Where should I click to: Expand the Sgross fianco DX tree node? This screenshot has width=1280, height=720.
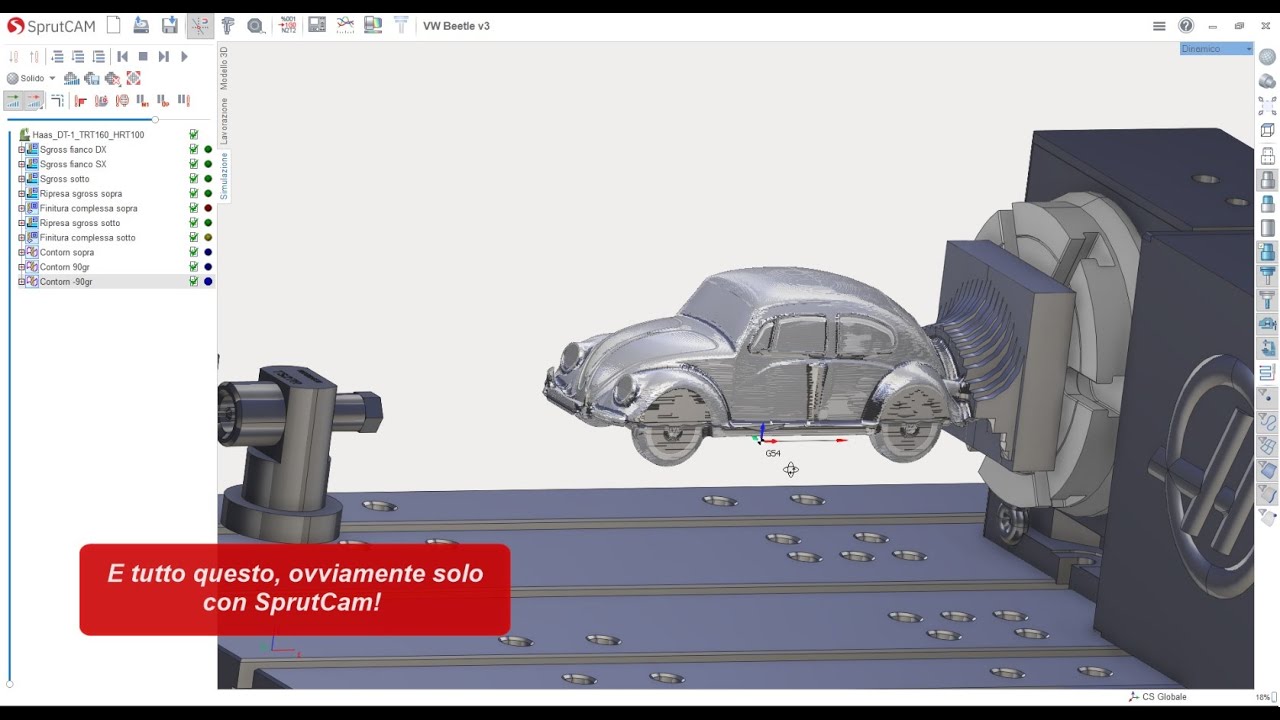pyautogui.click(x=21, y=150)
